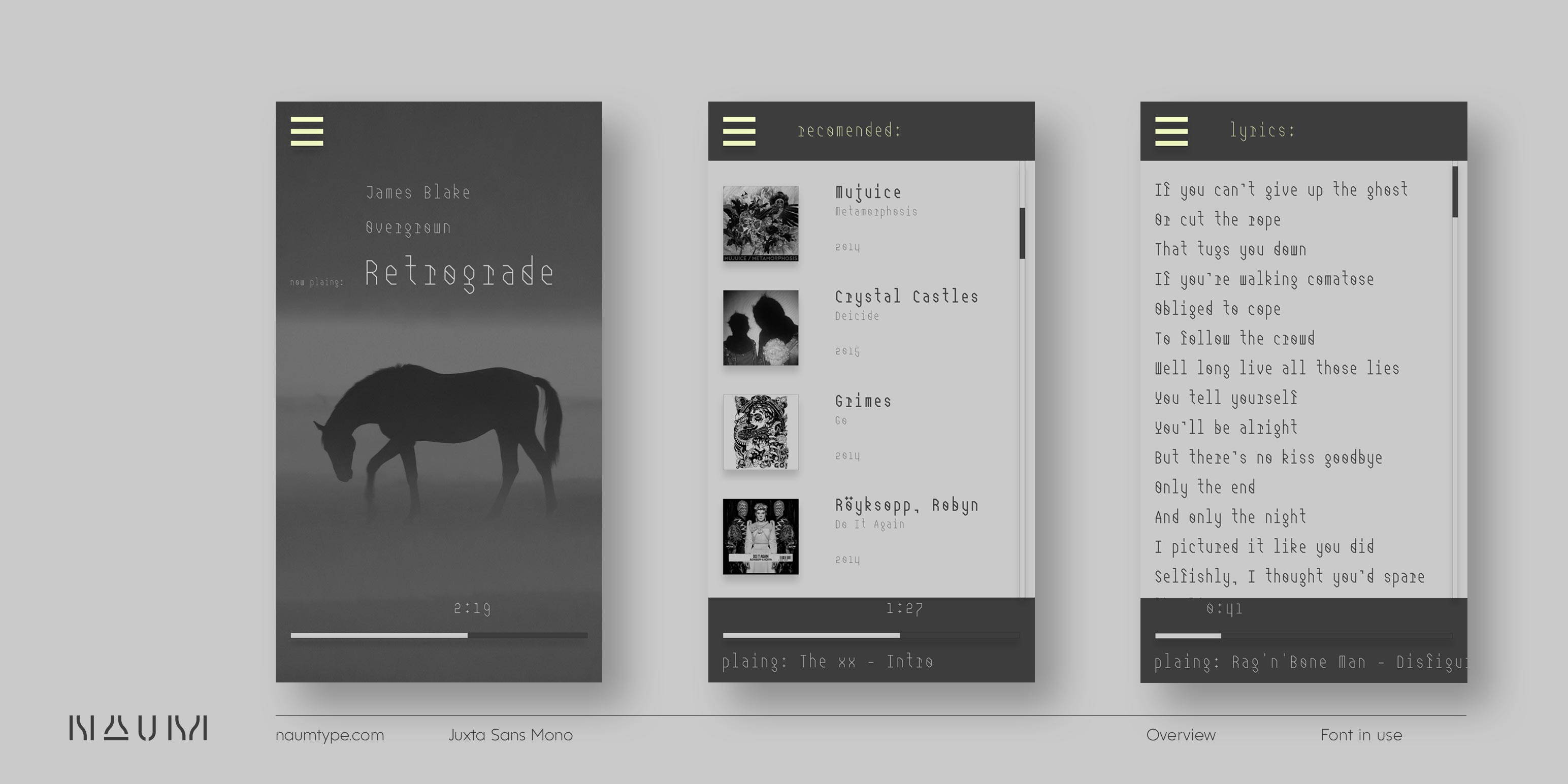Open hamburger menu beside recomended header
The width and height of the screenshot is (1568, 784).
739,131
